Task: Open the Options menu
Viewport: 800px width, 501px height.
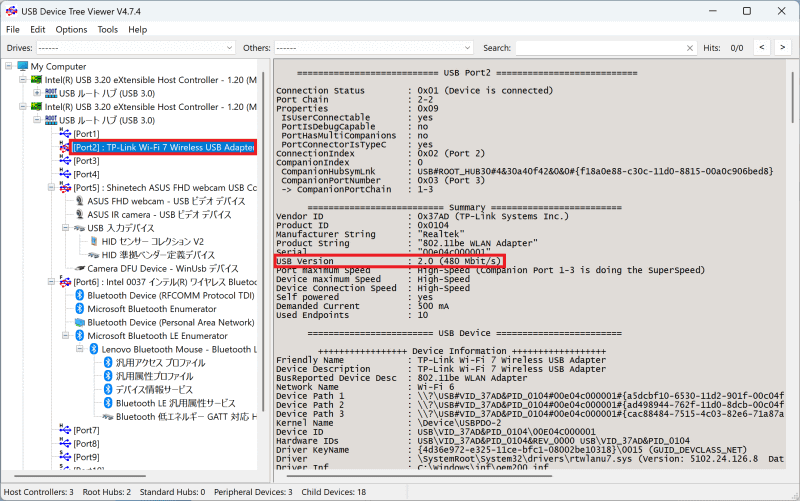Action: pos(71,30)
